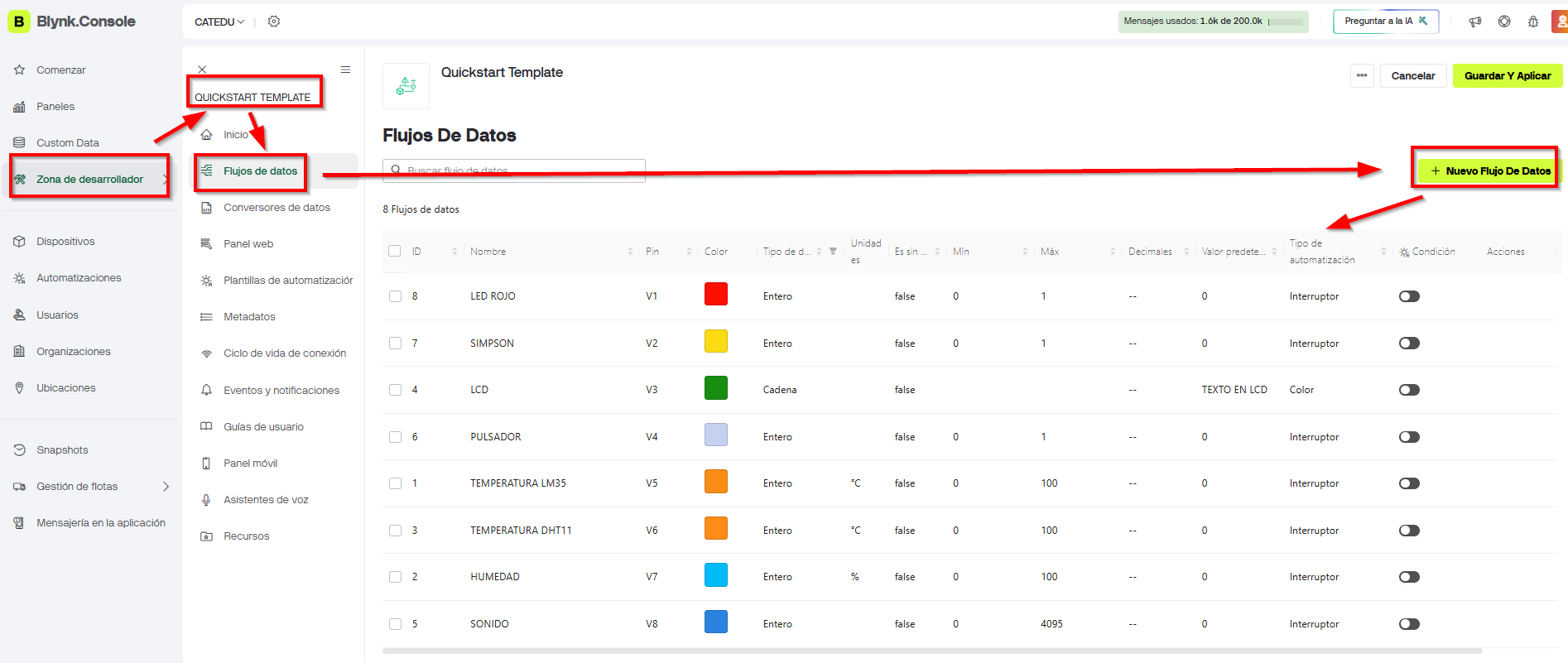Click the Nuevo Flujo De Datos button
This screenshot has width=1568, height=663.
point(1490,171)
